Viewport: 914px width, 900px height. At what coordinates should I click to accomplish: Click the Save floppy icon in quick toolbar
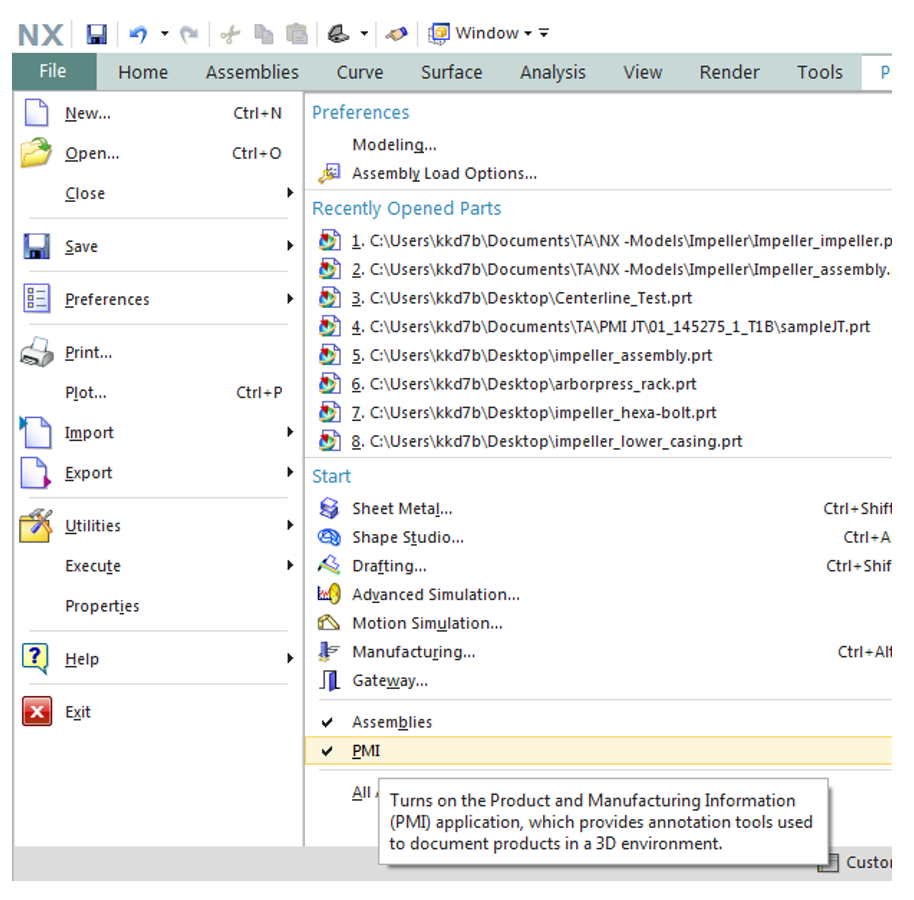coord(97,34)
